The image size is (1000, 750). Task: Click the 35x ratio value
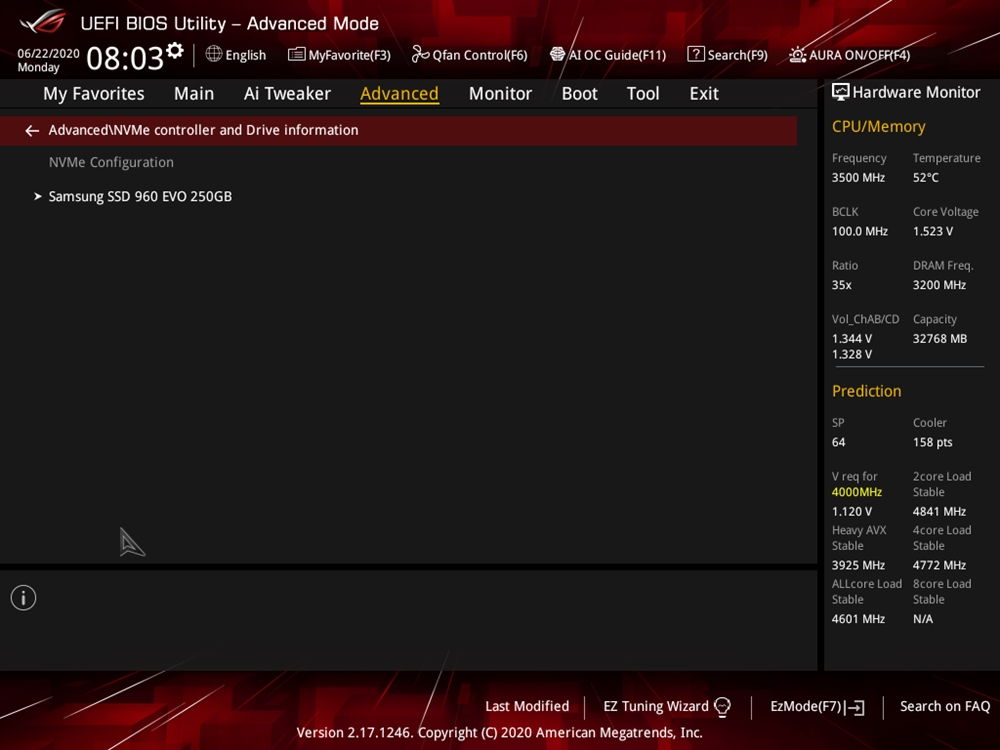coord(841,285)
